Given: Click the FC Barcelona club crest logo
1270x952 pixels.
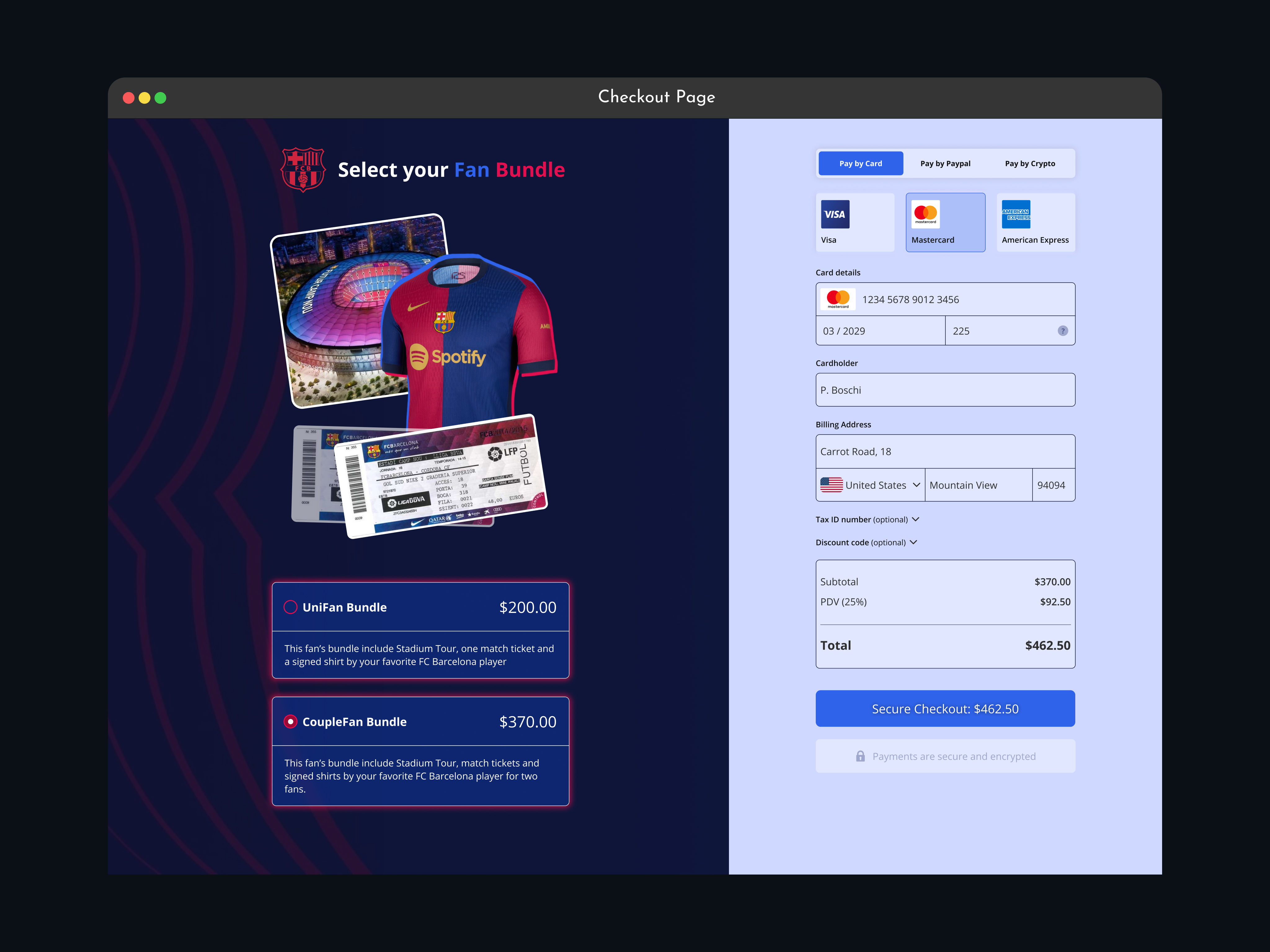Looking at the screenshot, I should (x=303, y=169).
